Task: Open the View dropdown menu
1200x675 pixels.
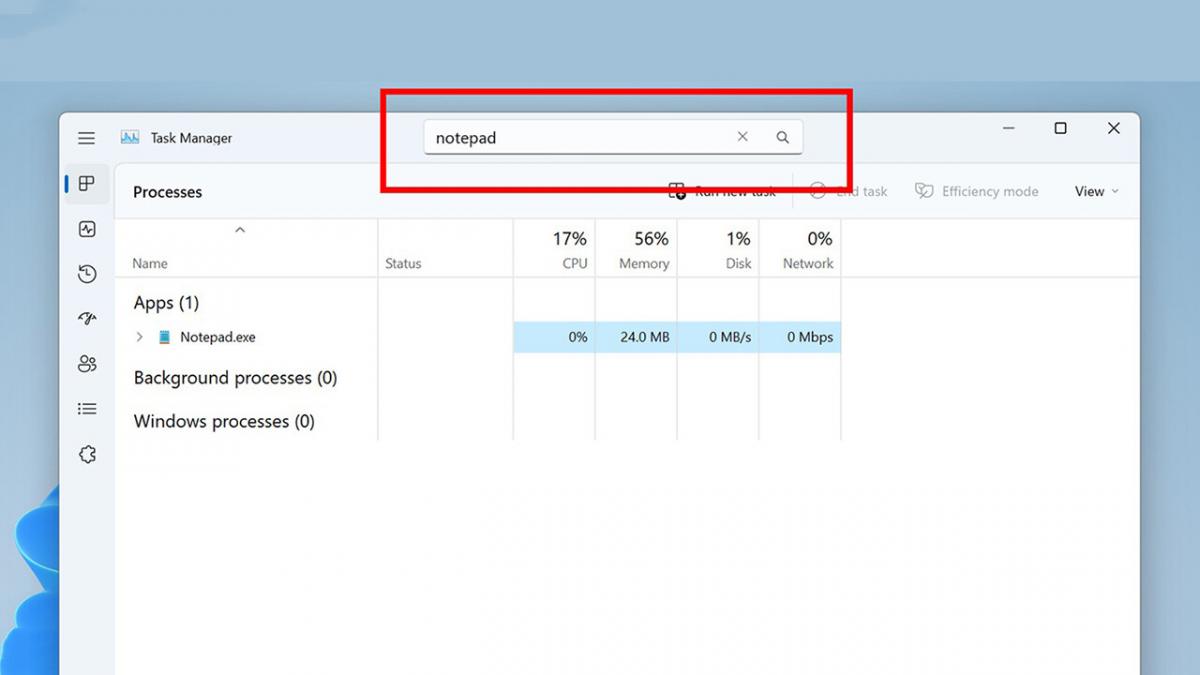Action: click(1096, 191)
